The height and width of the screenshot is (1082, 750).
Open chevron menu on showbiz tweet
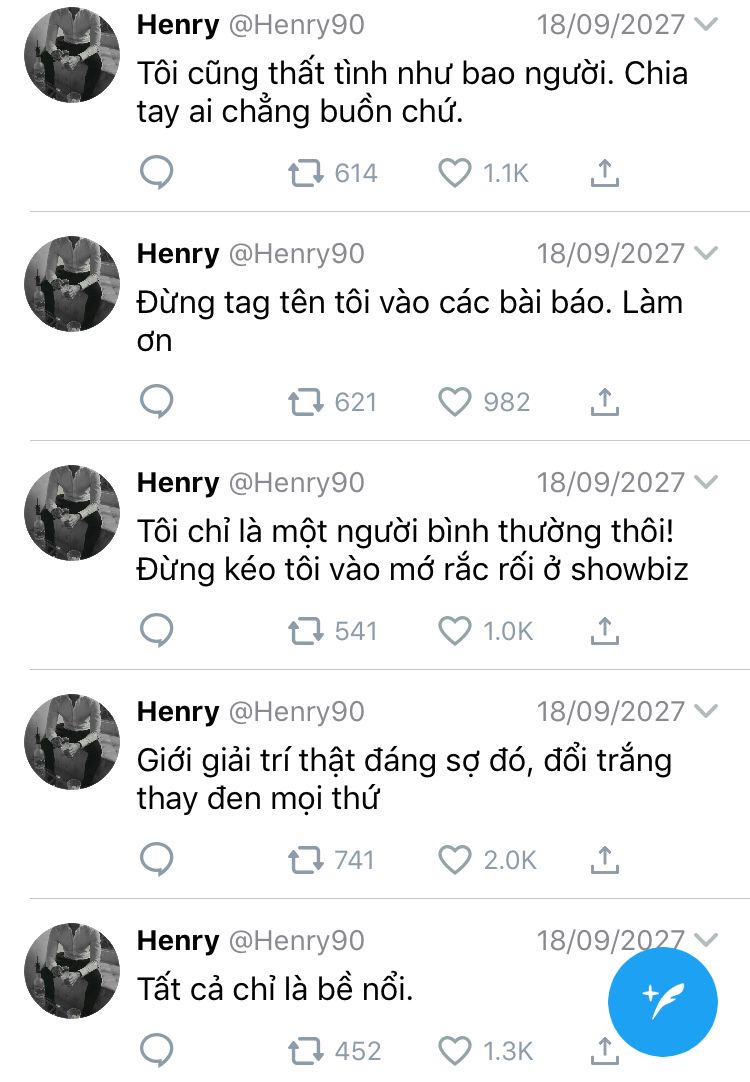(x=706, y=482)
